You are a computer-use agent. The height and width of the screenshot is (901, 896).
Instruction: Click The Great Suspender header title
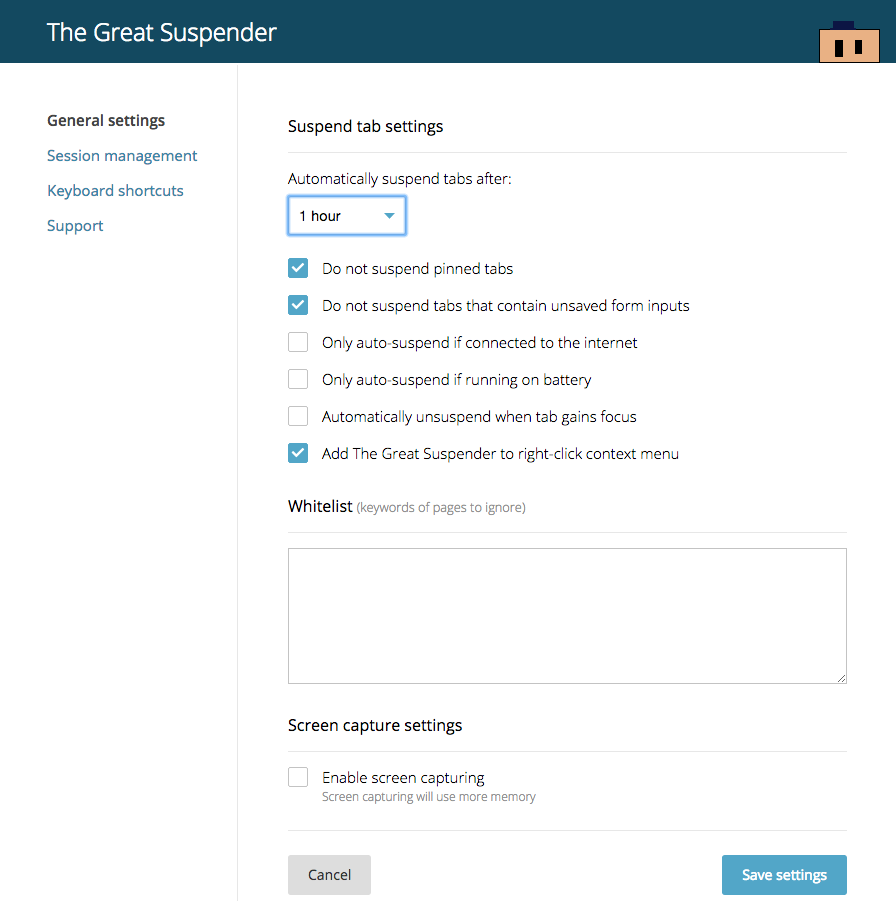tap(162, 32)
